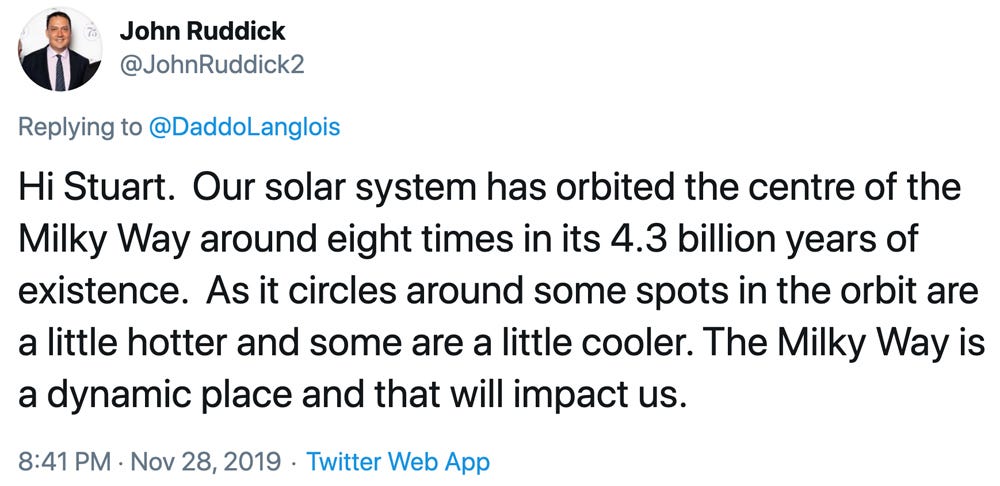Click the display name John Ruddick
The width and height of the screenshot is (1000, 486).
point(202,31)
